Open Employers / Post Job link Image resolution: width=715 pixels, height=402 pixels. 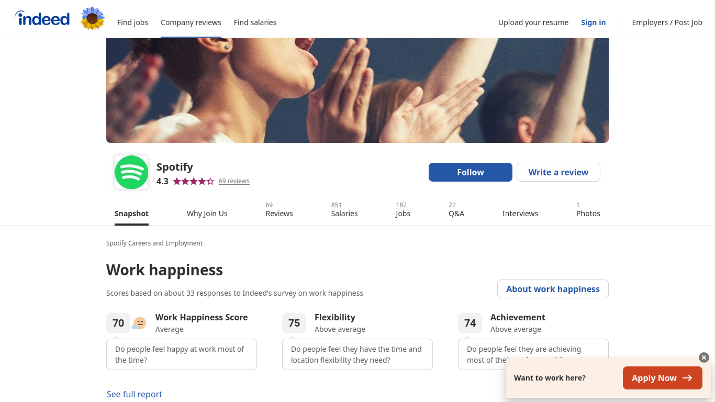tap(667, 22)
